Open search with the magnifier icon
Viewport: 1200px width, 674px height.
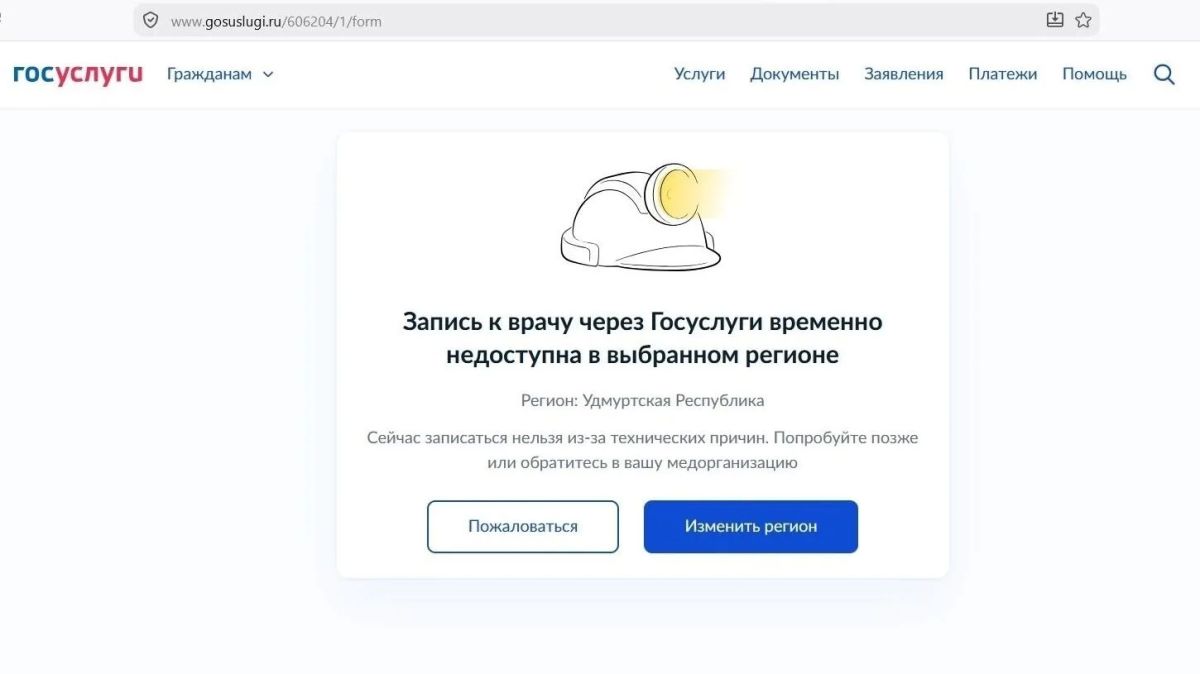point(1164,74)
